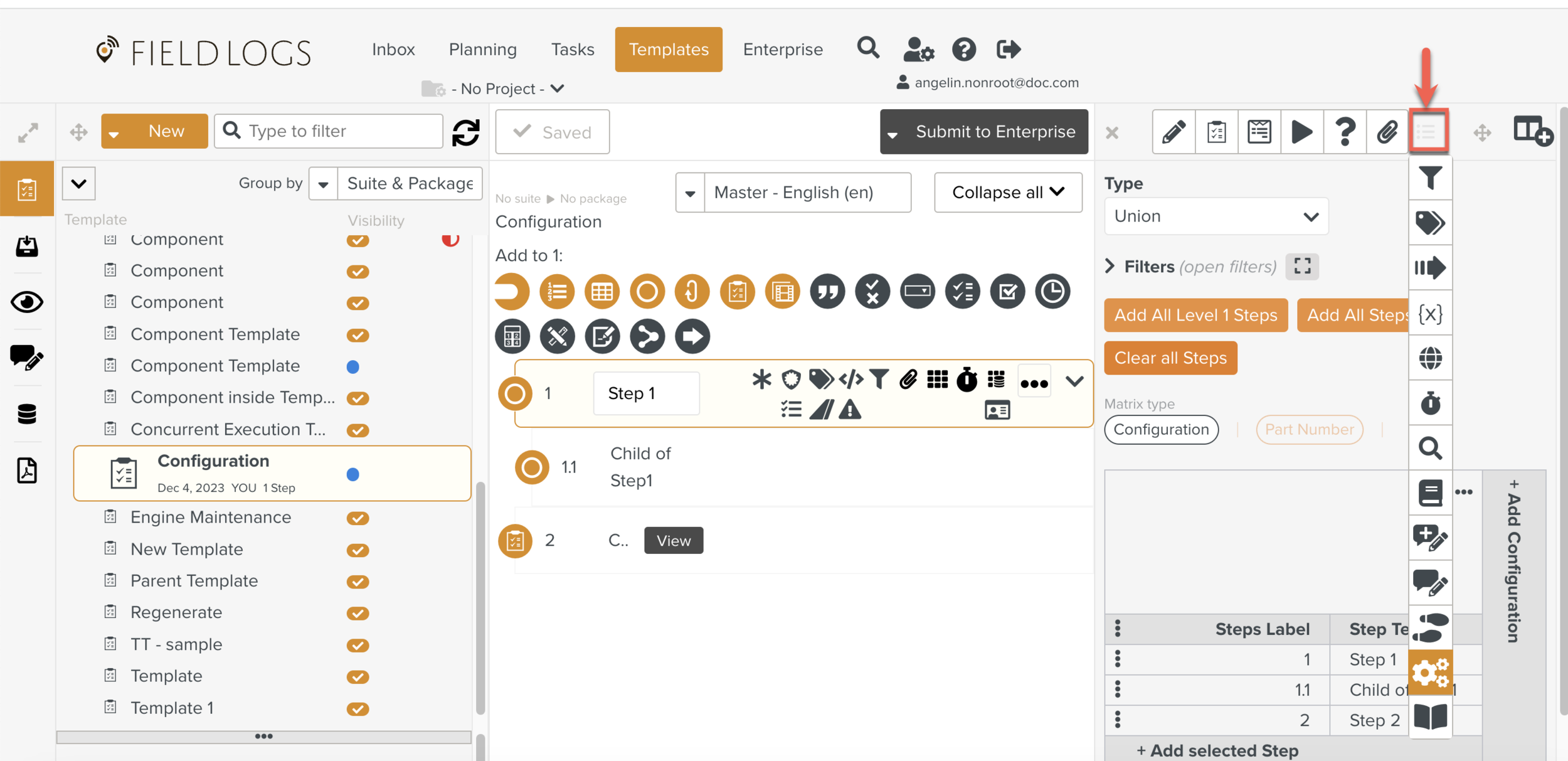Toggle visibility check for Parent Template
The image size is (1568, 761).
(358, 582)
